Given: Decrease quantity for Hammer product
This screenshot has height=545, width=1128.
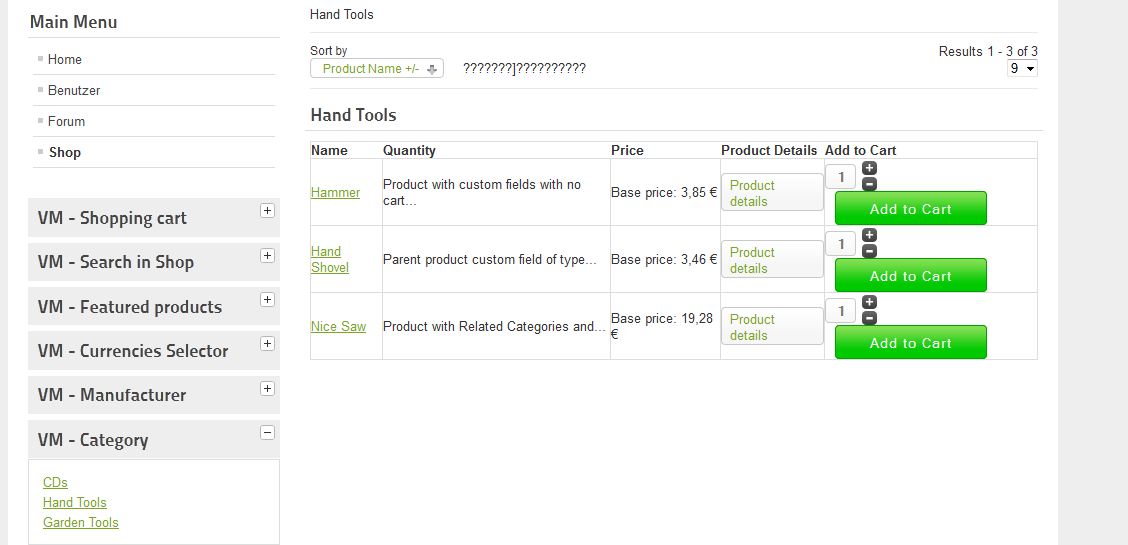Looking at the screenshot, I should [869, 184].
